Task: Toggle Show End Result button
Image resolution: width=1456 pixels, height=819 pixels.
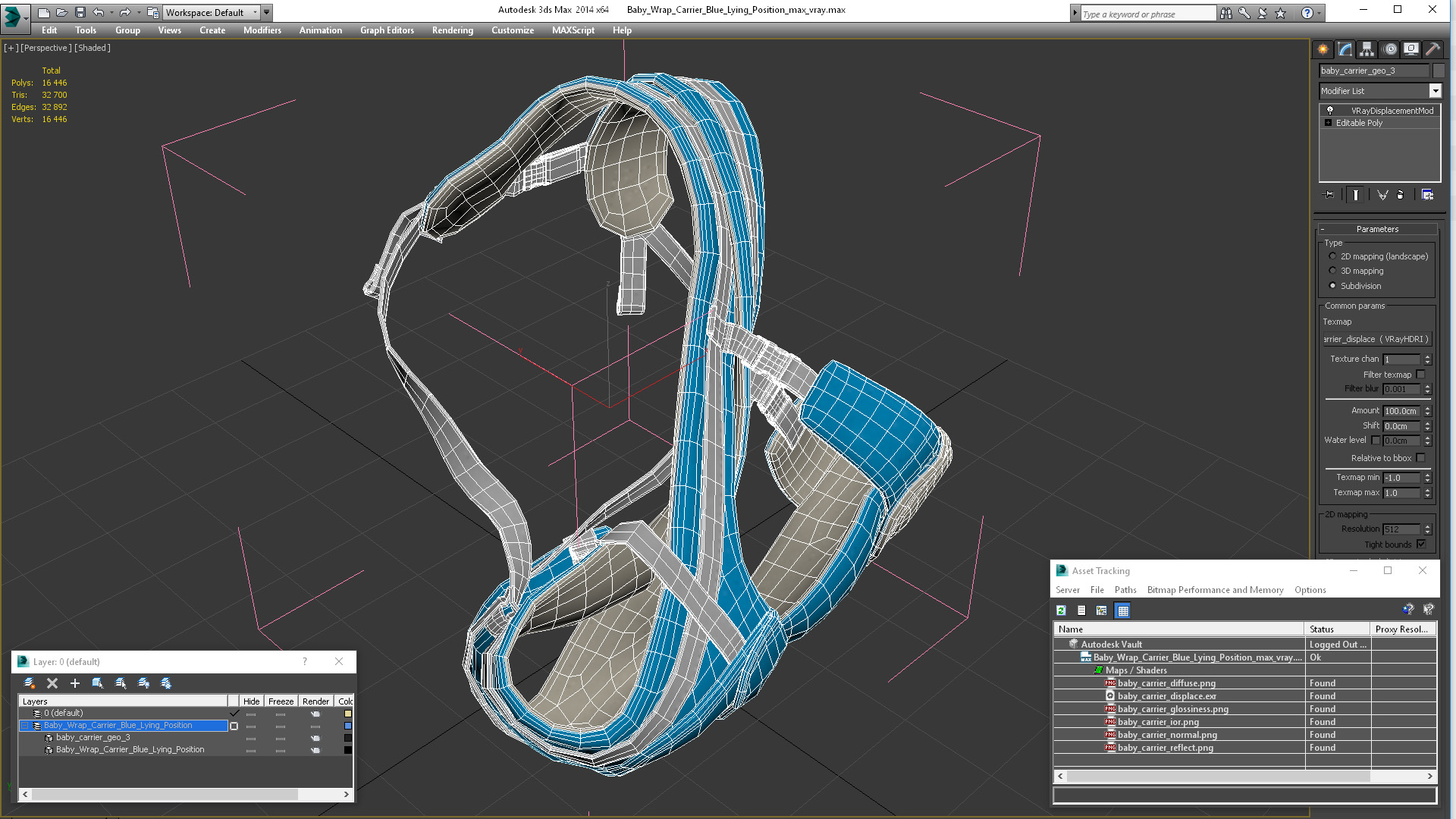Action: (1356, 195)
